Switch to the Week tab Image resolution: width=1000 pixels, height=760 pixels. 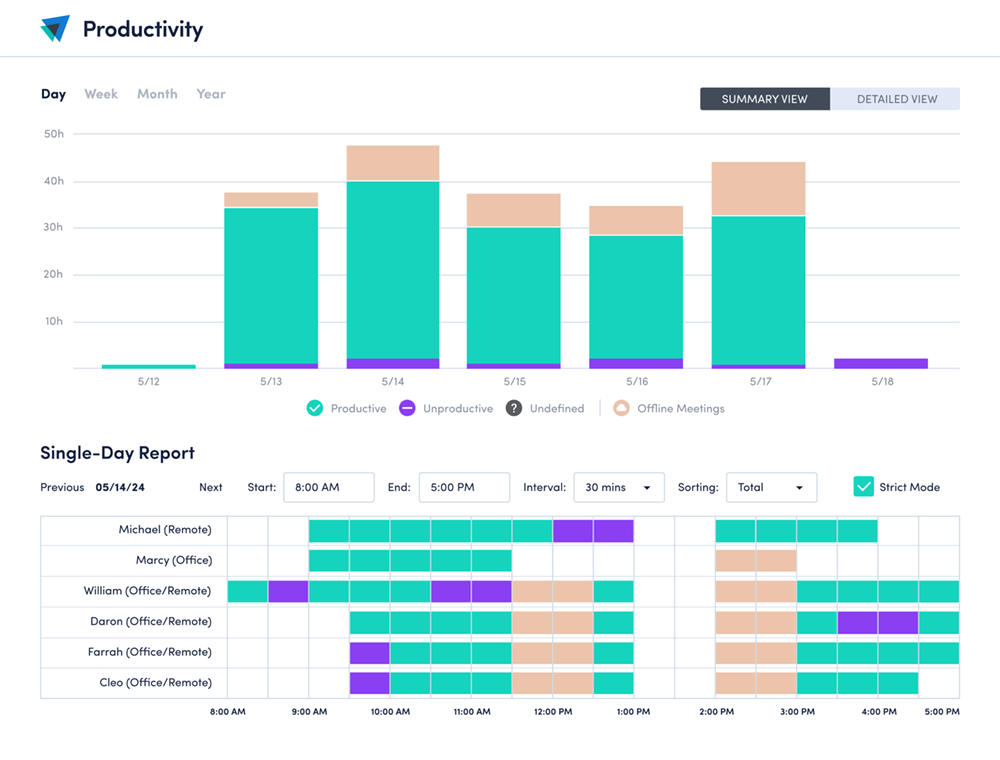tap(101, 94)
